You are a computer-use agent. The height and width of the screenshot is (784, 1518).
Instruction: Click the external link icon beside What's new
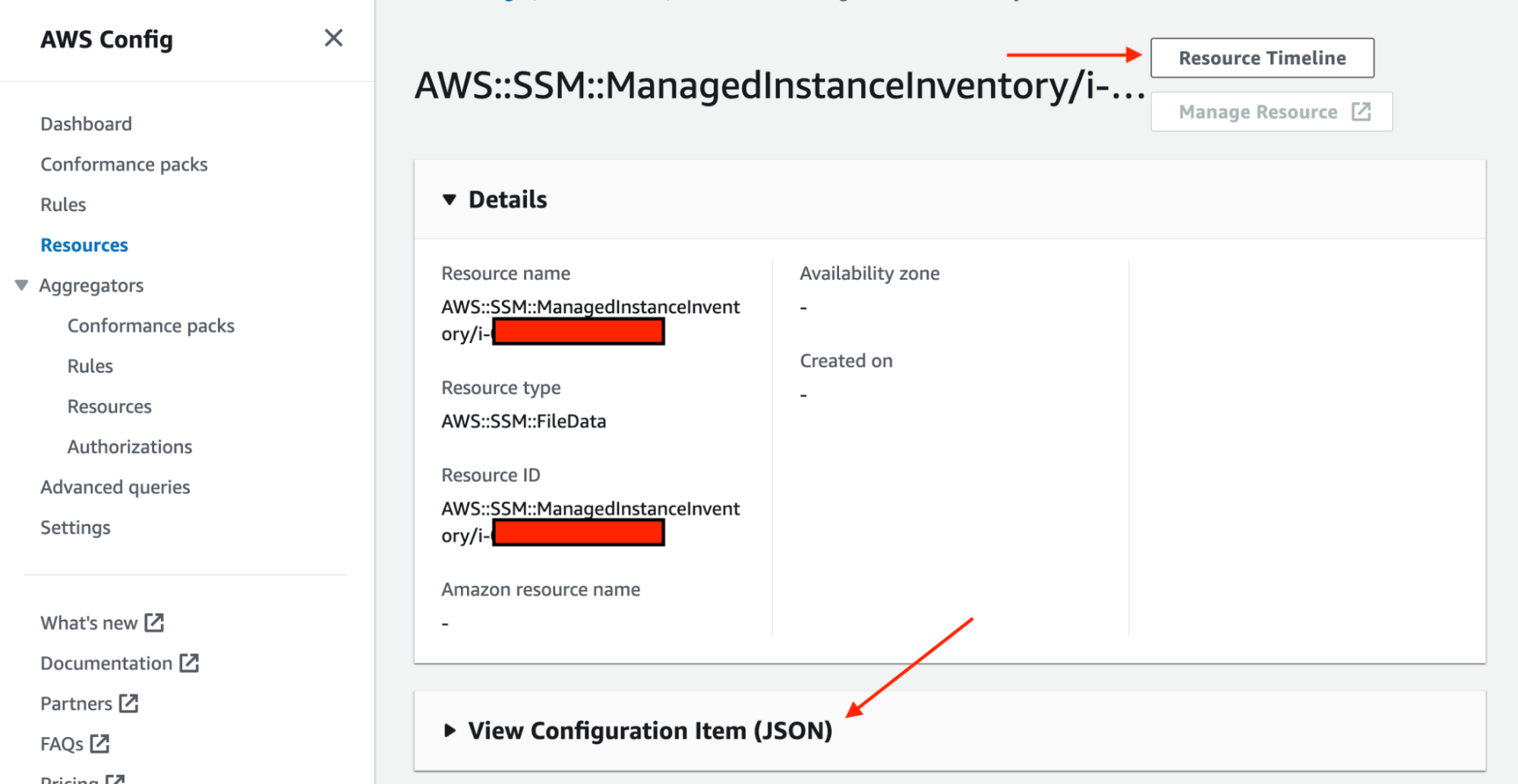(x=155, y=622)
